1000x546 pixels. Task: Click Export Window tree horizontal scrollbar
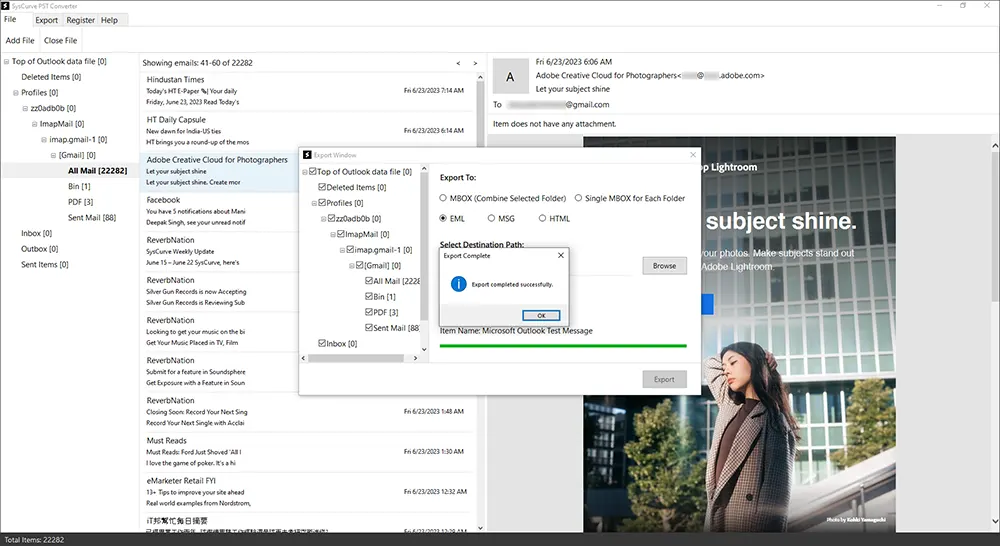tap(356, 358)
